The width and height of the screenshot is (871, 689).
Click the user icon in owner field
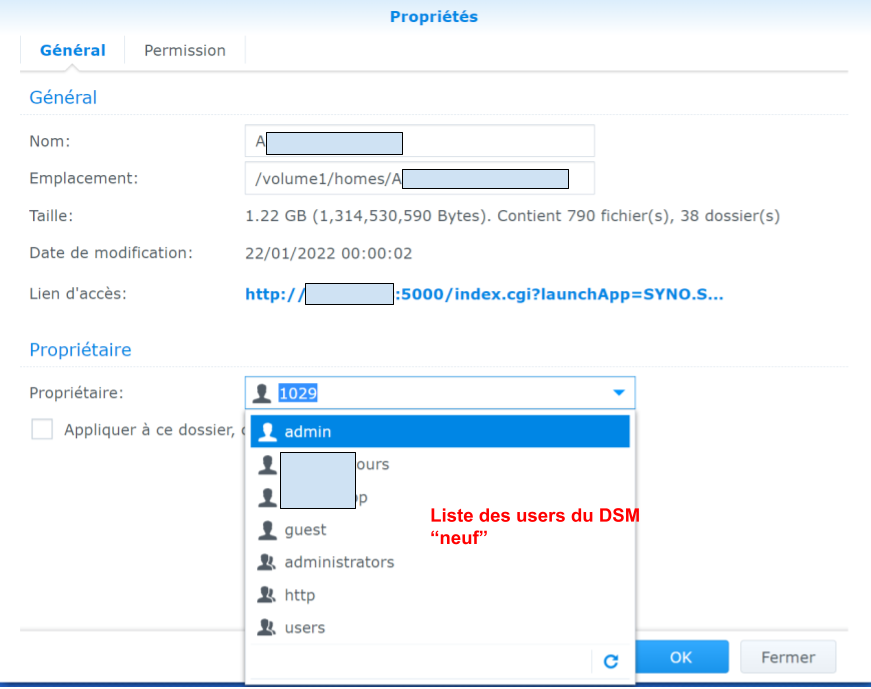263,394
